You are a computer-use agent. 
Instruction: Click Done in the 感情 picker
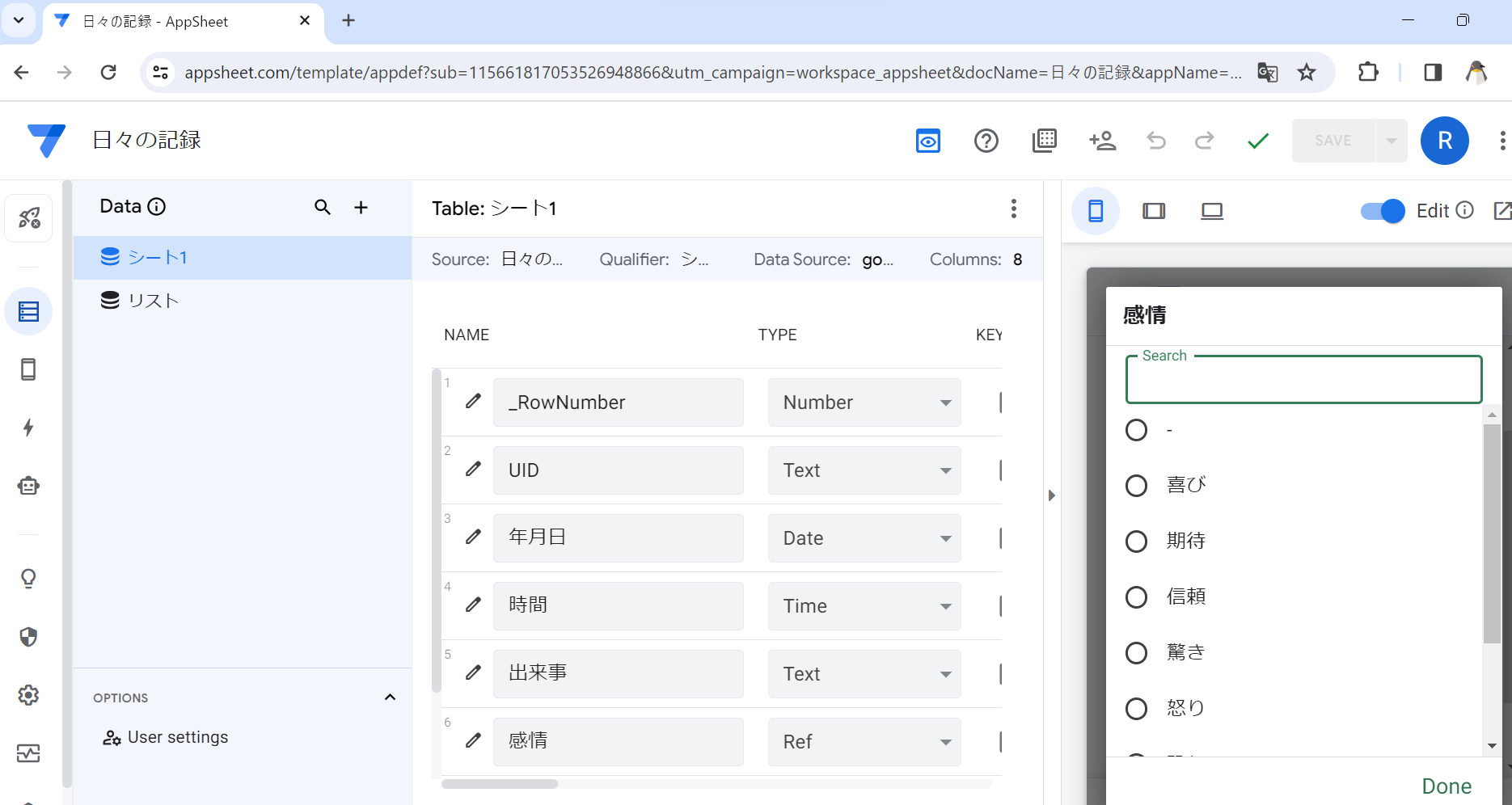pos(1447,786)
